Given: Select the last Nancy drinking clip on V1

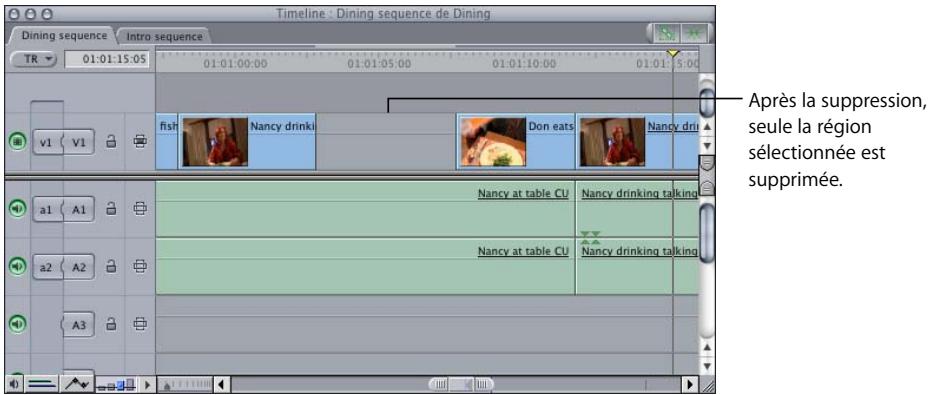Looking at the screenshot, I should [637, 142].
